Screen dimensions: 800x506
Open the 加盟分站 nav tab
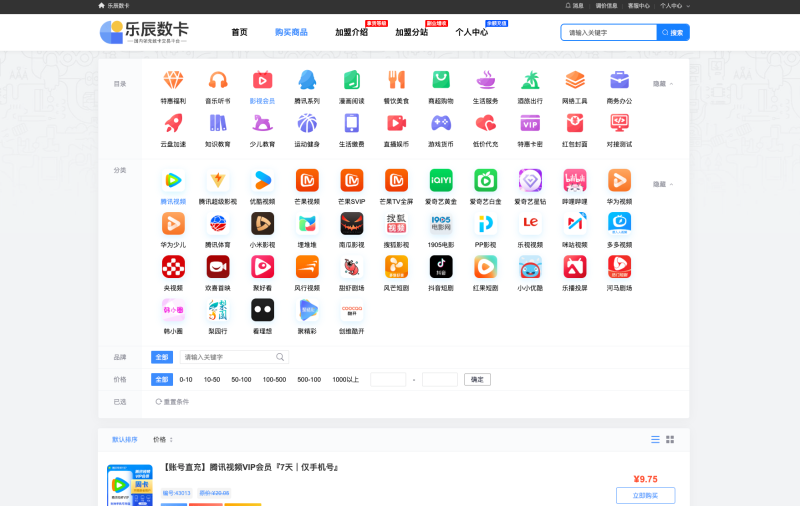coord(412,32)
